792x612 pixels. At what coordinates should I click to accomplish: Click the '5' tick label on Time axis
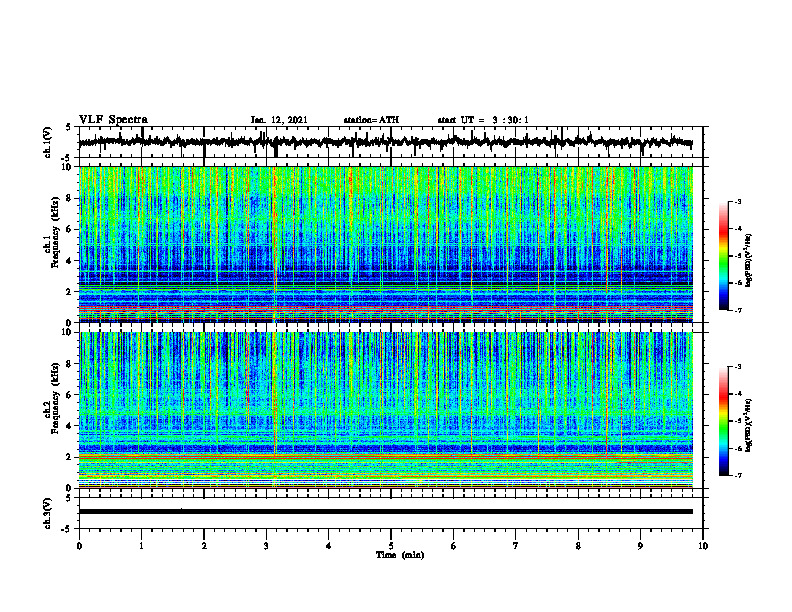point(391,546)
